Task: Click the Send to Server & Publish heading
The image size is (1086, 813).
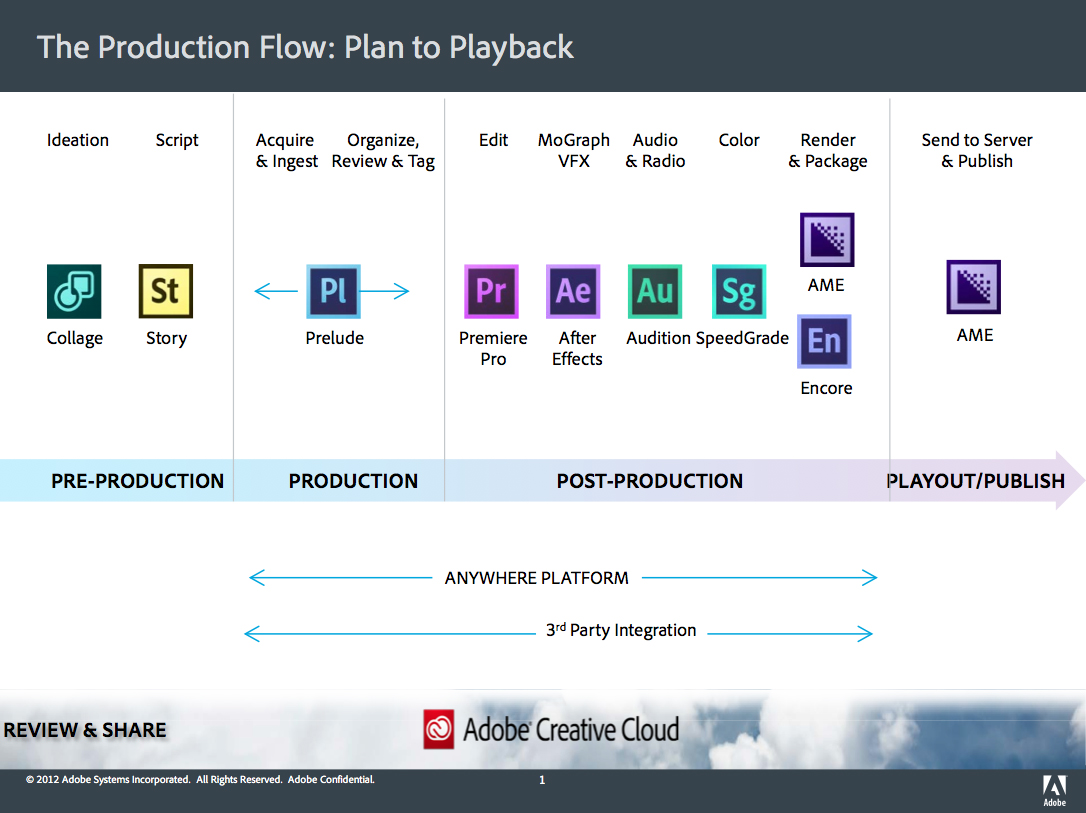Action: pos(977,150)
